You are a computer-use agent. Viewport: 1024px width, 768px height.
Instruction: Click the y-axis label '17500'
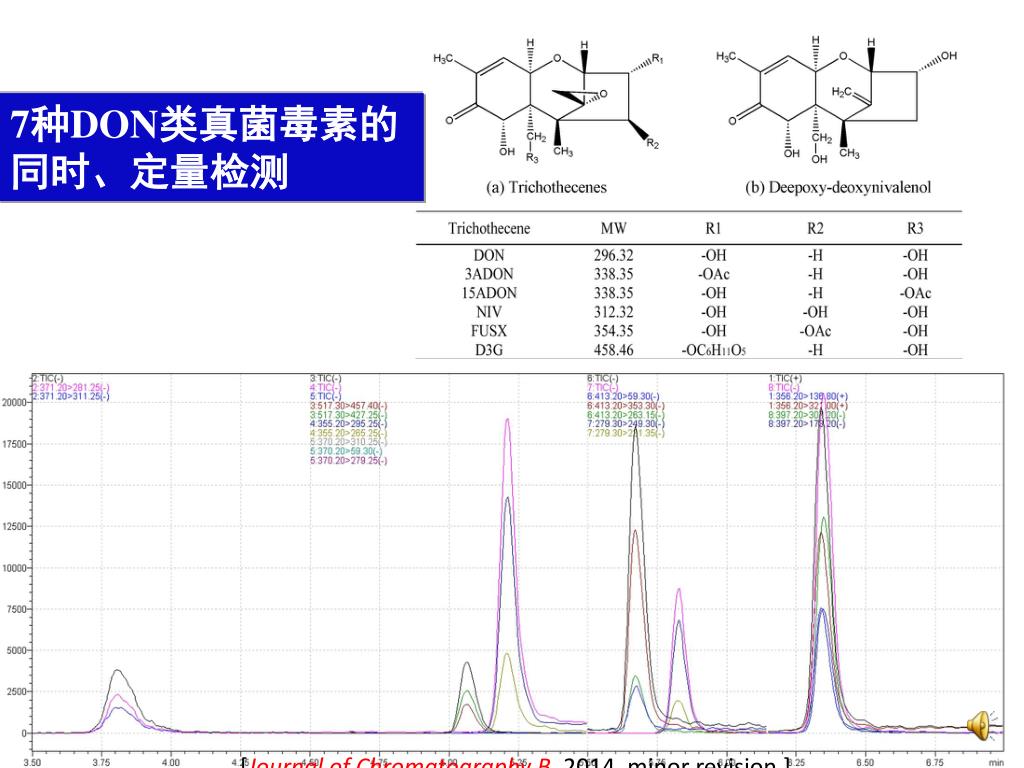click(x=14, y=444)
